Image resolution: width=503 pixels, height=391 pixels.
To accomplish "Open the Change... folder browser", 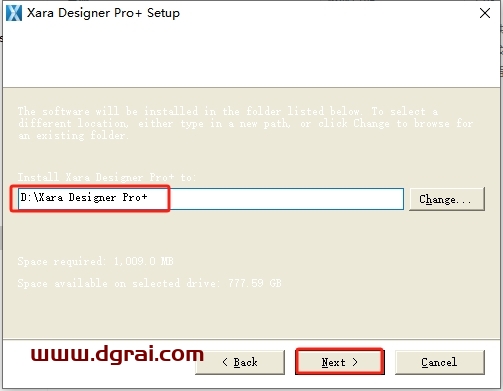I will 447,199.
